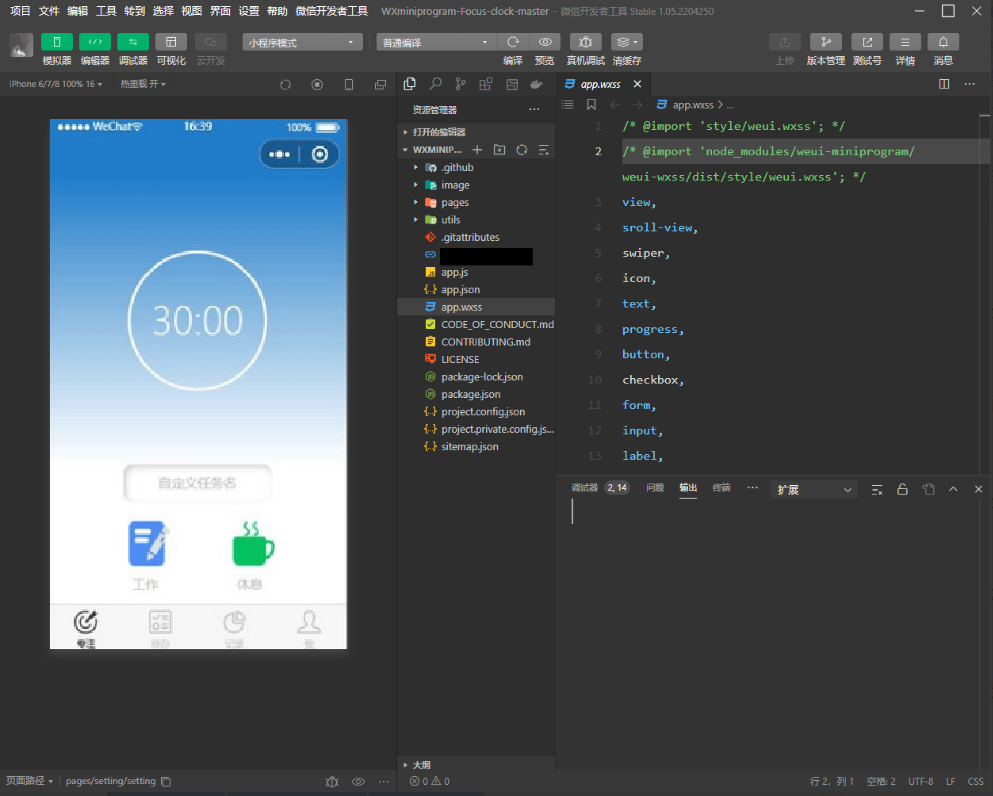
Task: Collapse all folders in explorer
Action: pos(544,149)
